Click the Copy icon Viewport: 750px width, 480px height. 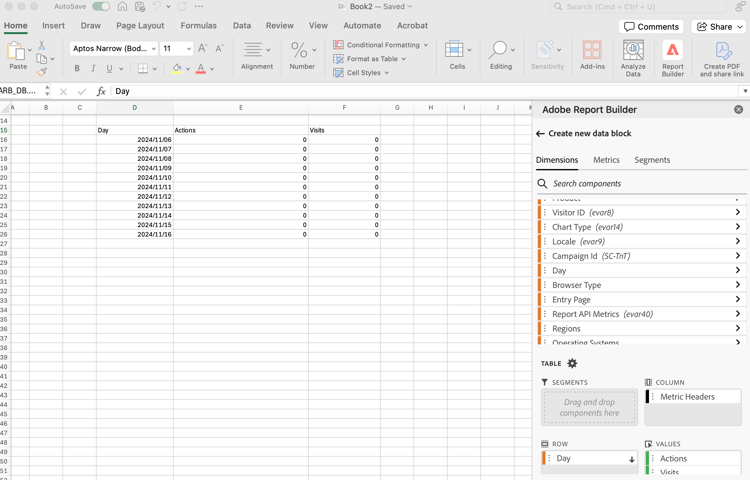[42, 59]
